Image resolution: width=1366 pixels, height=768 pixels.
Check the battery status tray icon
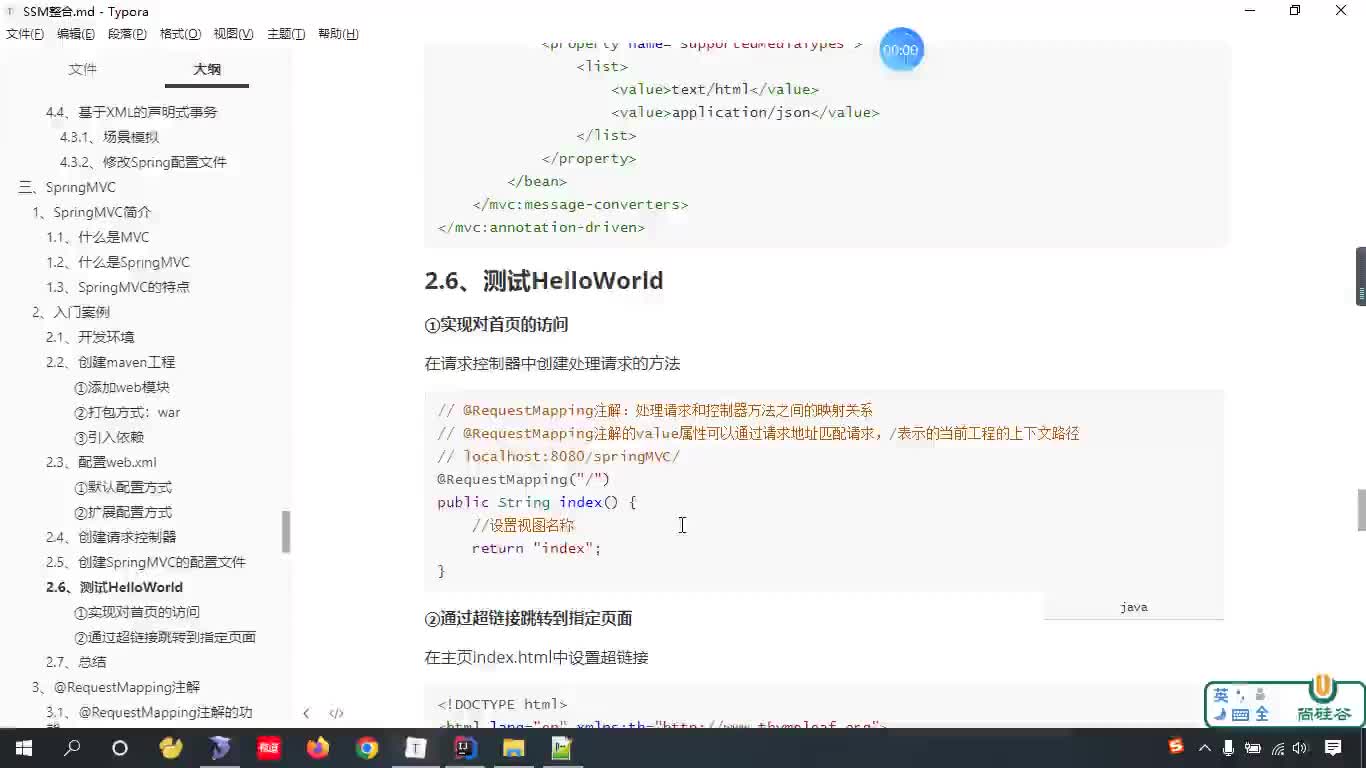(1252, 748)
